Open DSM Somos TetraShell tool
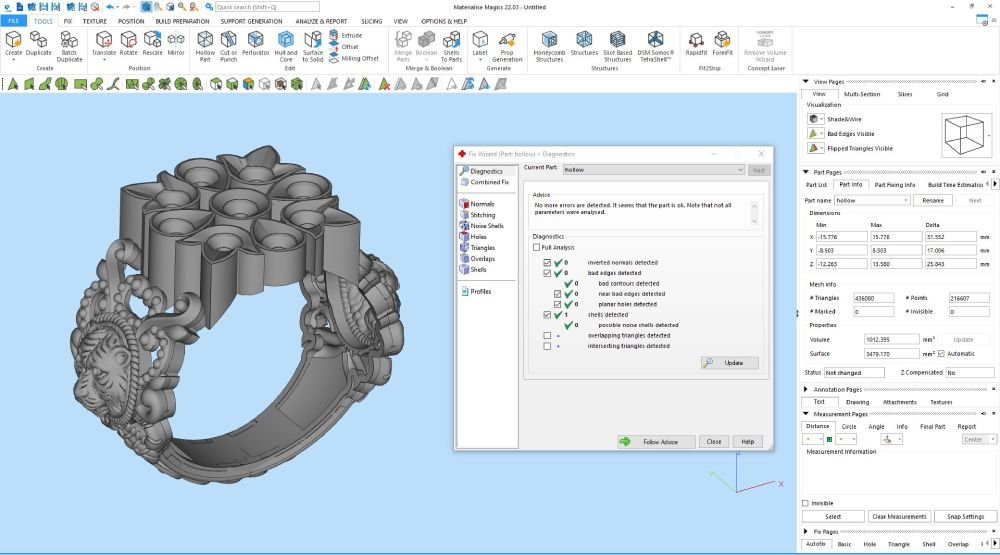This screenshot has width=1000, height=555. 655,47
